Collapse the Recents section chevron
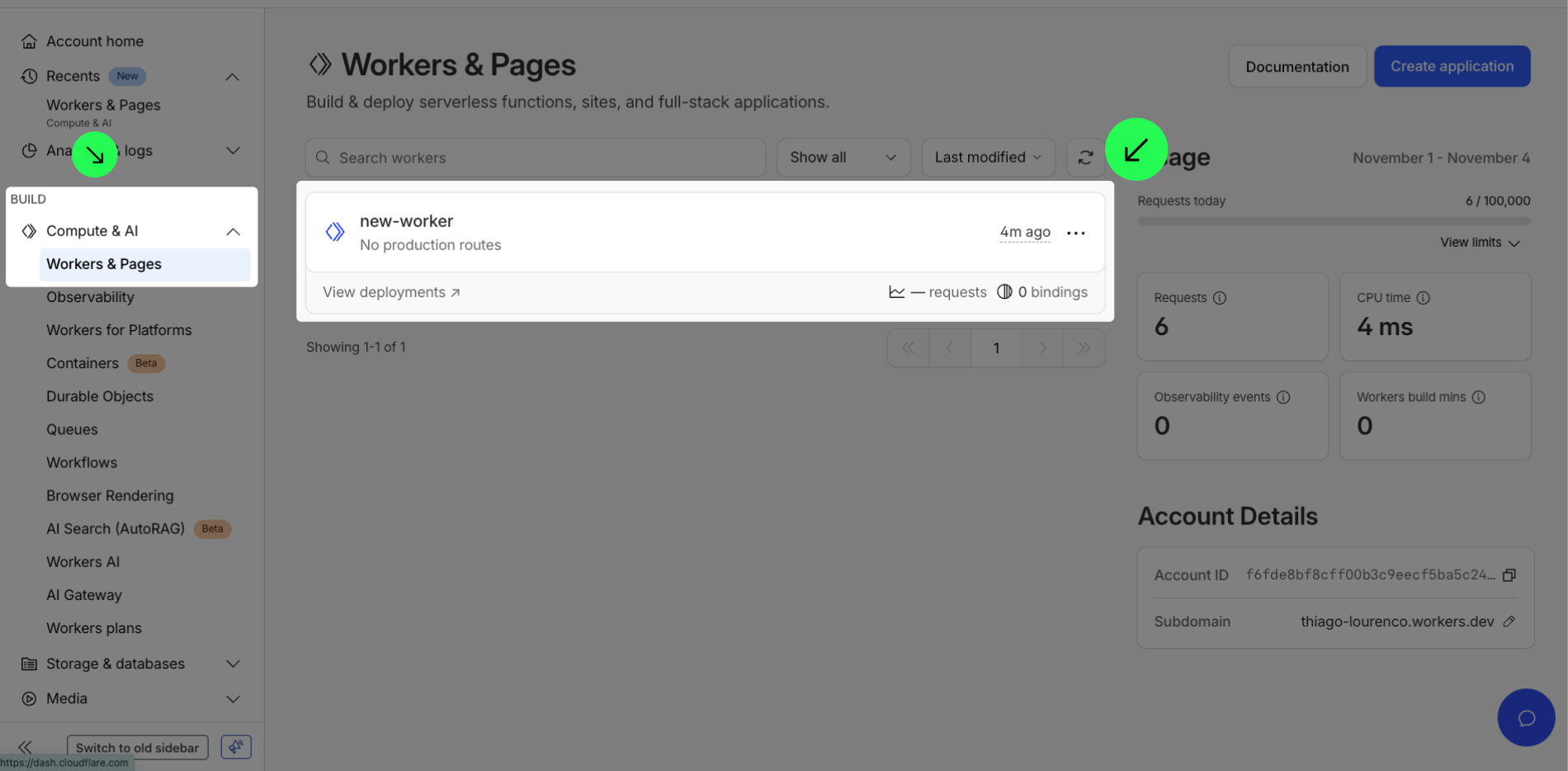 coord(233,77)
